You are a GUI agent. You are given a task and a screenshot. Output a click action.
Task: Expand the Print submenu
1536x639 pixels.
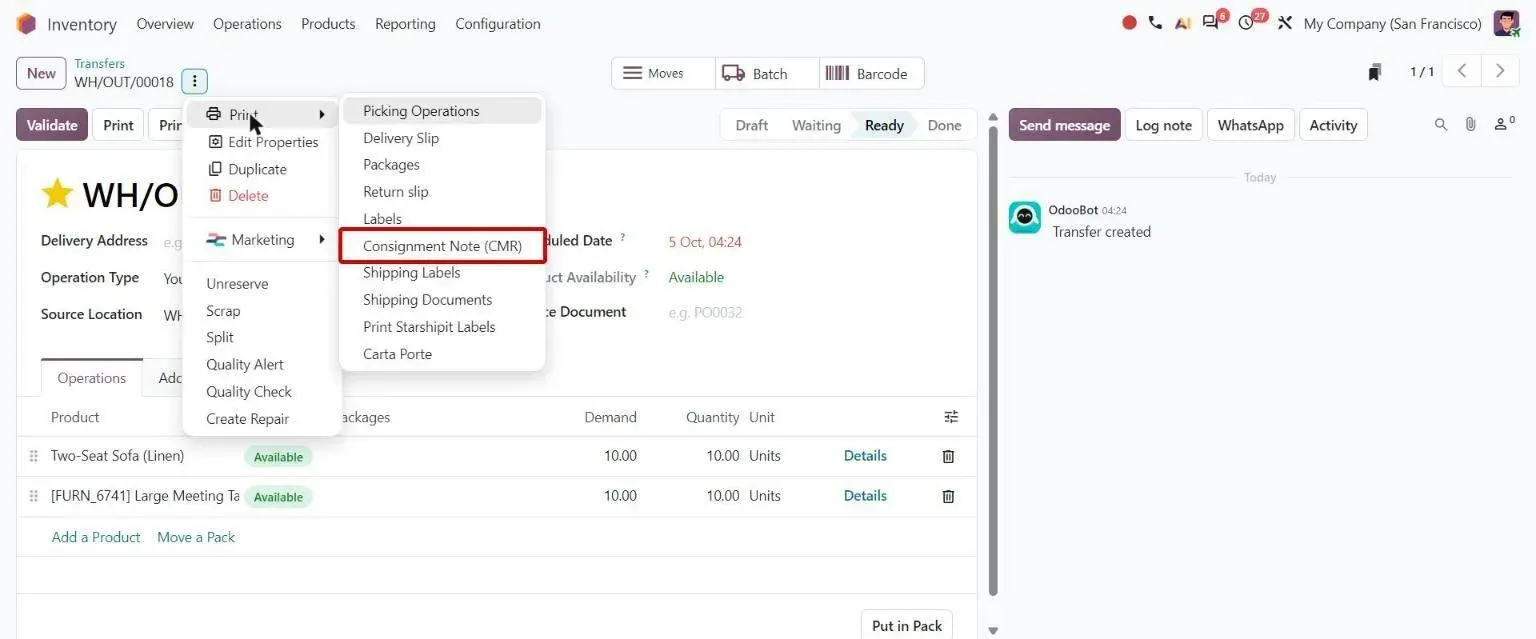pos(264,114)
